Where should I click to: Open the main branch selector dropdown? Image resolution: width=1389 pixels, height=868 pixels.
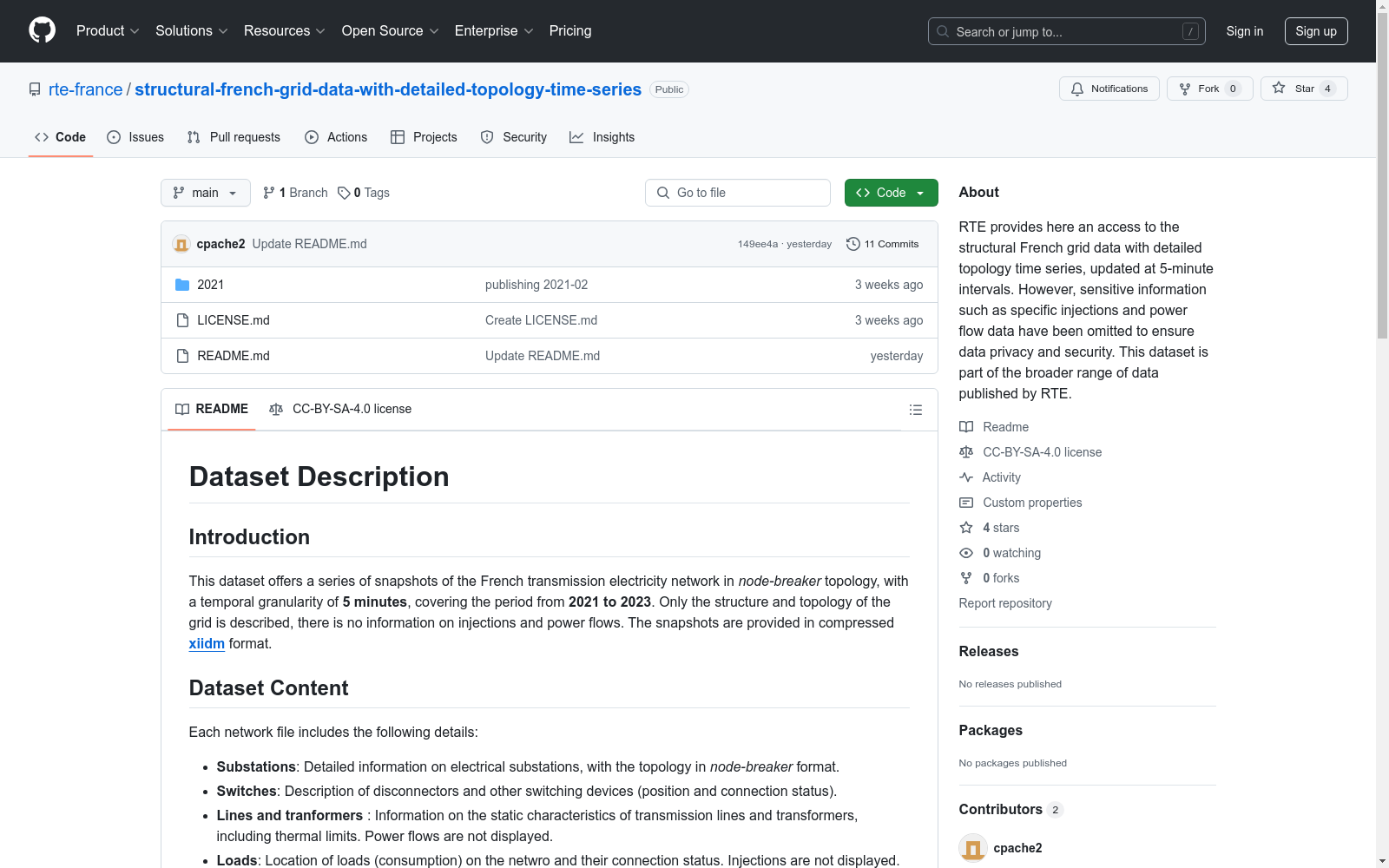206,193
